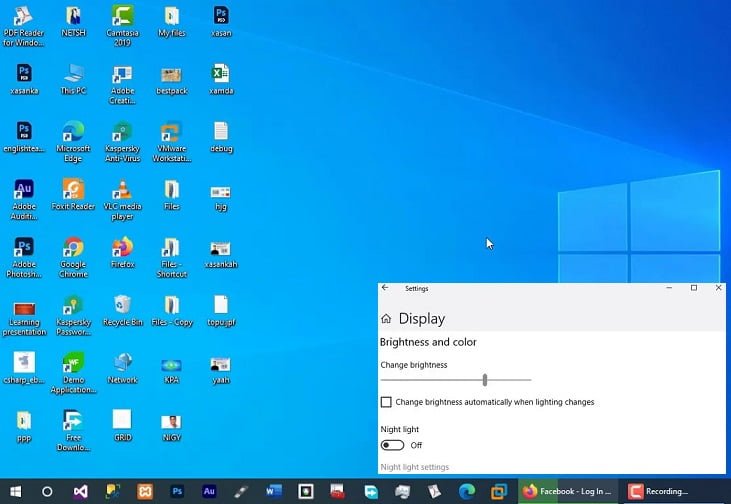Screen dimensions: 731x504
Task: Select the Files - Shortcut folder icon
Action: pos(172,258)
